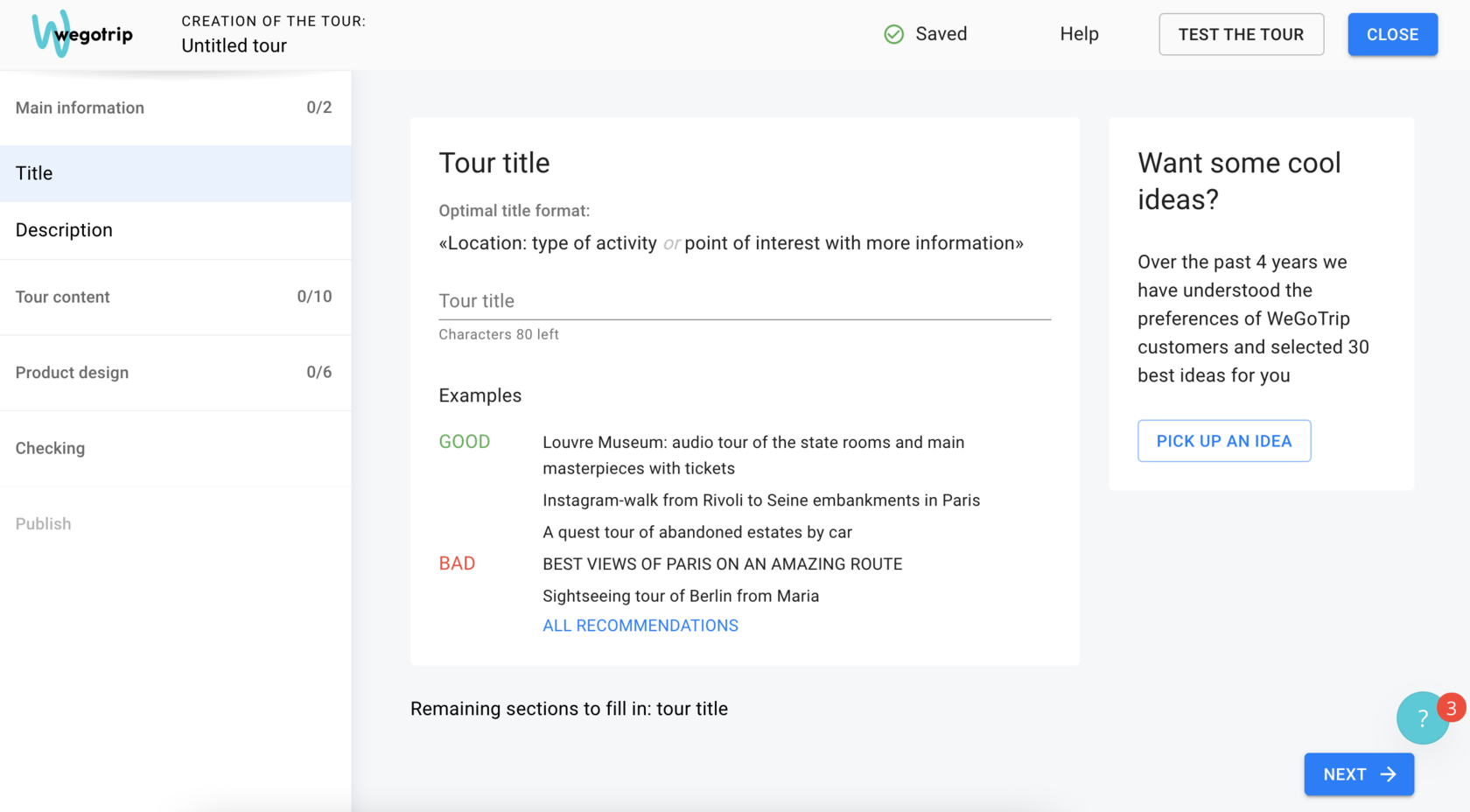Expand the Main information section
Screen dimensions: 1470x812
tap(175, 108)
